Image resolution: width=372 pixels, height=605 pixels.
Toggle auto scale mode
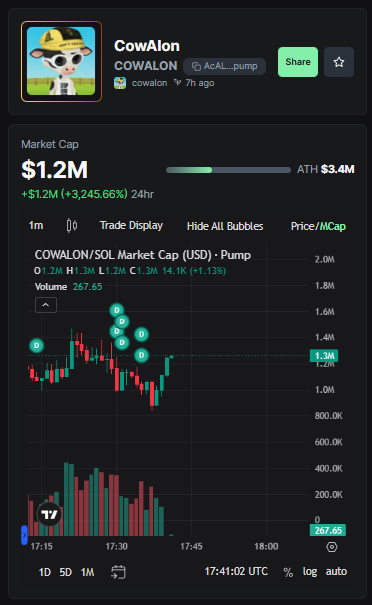(336, 571)
